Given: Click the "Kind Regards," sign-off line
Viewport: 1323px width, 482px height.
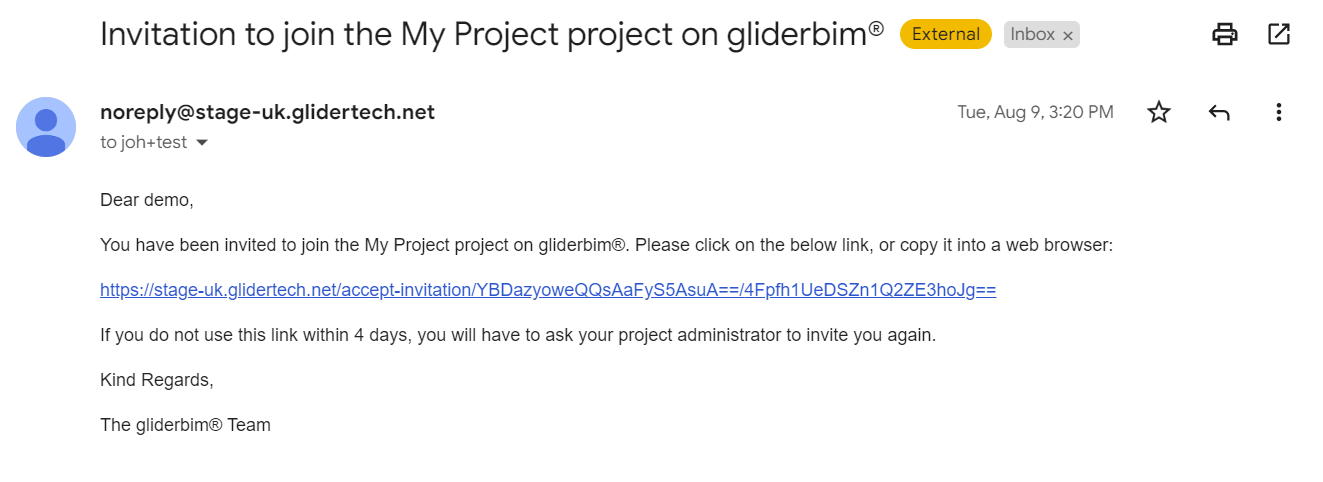Looking at the screenshot, I should tap(157, 380).
